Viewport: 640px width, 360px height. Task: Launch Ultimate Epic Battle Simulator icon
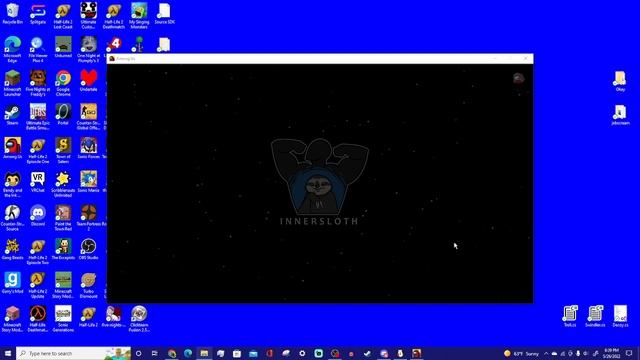coord(38,117)
